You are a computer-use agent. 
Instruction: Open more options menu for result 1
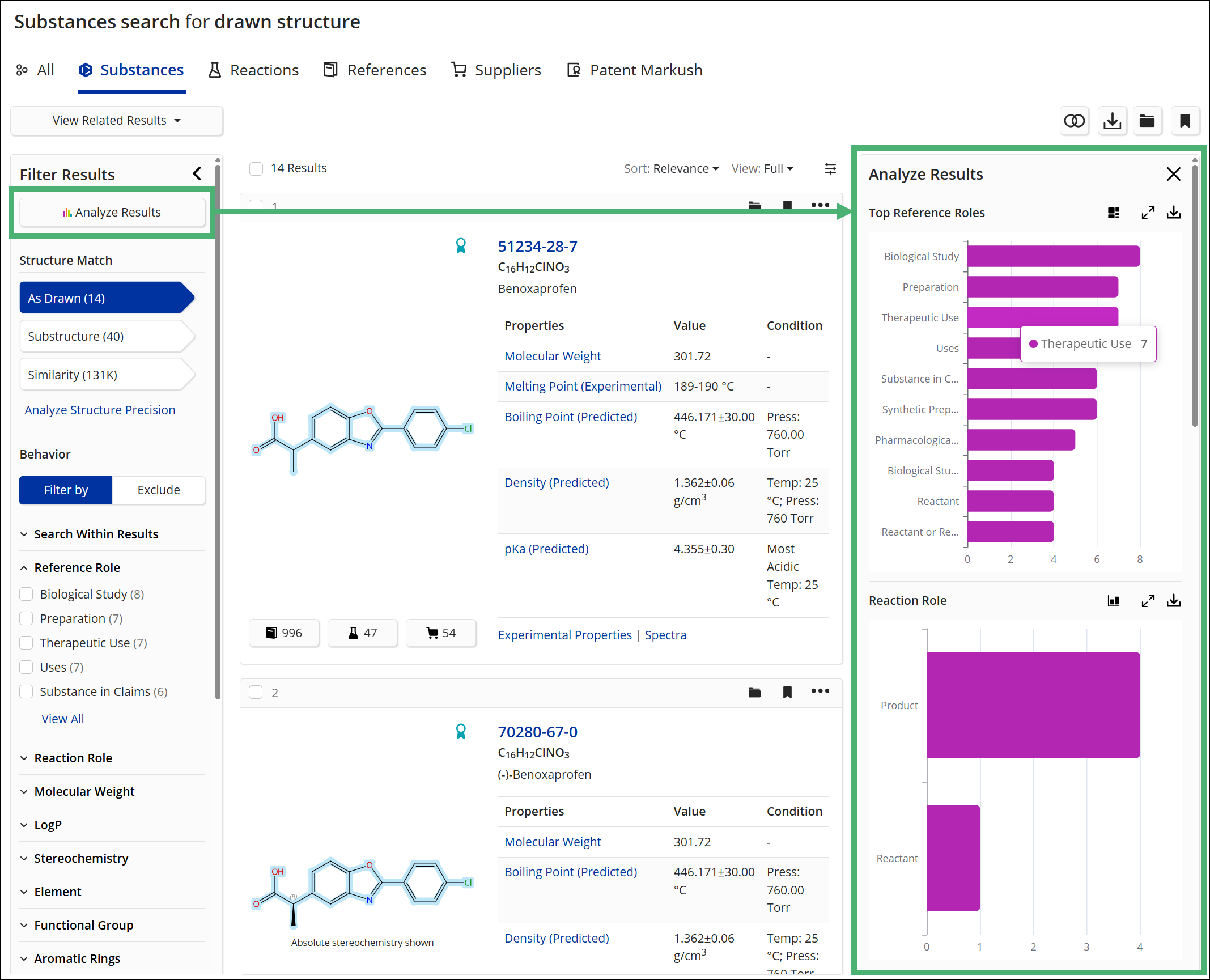pos(820,205)
